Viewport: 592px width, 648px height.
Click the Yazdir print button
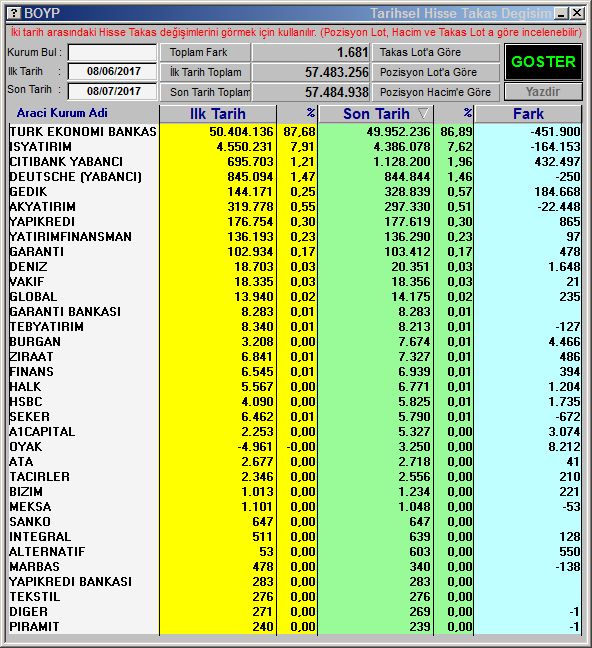click(x=543, y=92)
